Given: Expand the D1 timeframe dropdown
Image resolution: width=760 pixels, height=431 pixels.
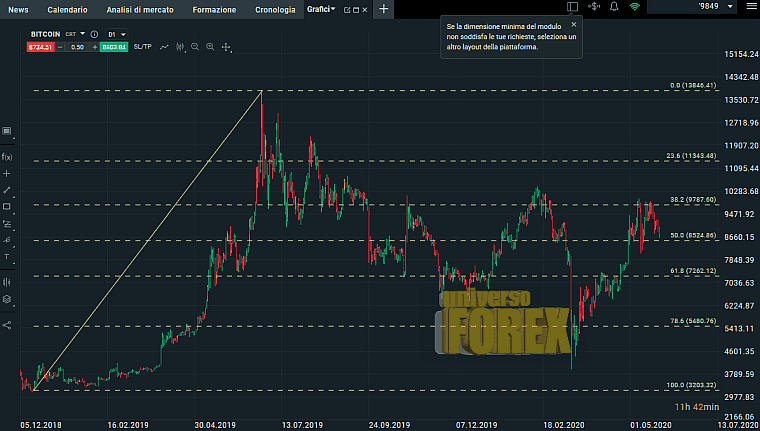Looking at the screenshot, I should click(x=116, y=34).
